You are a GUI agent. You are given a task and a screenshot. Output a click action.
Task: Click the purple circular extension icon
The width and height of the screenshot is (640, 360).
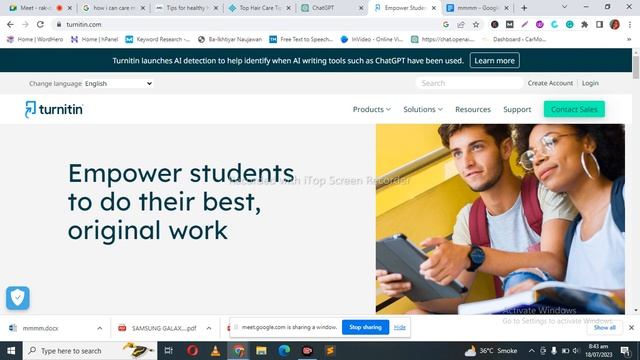(540, 24)
